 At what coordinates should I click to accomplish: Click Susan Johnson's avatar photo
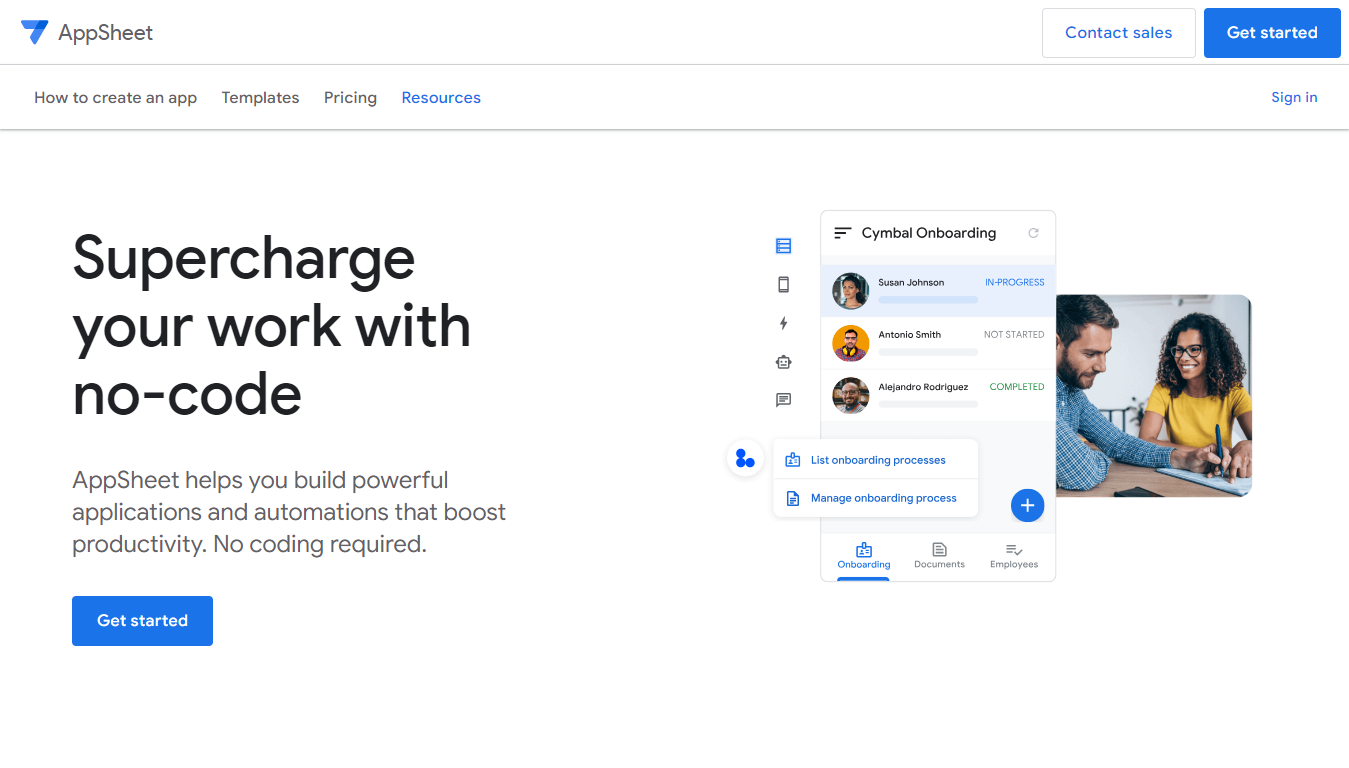(x=851, y=291)
